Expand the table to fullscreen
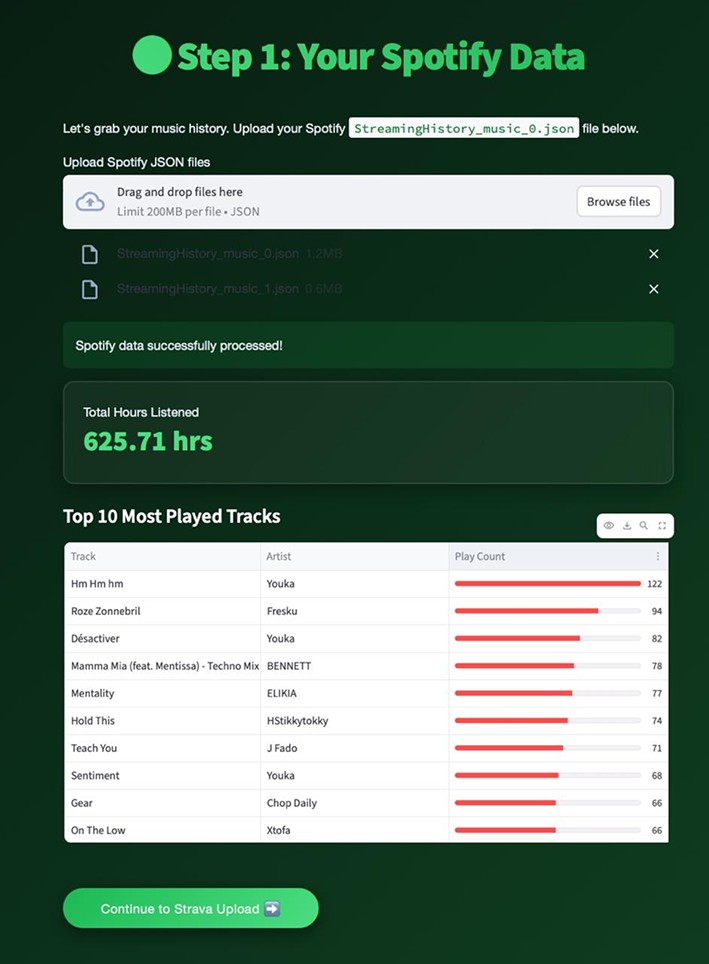 point(662,526)
